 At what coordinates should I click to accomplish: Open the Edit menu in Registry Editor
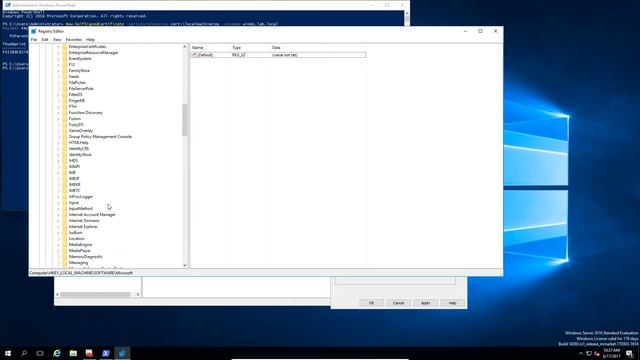tap(45, 40)
